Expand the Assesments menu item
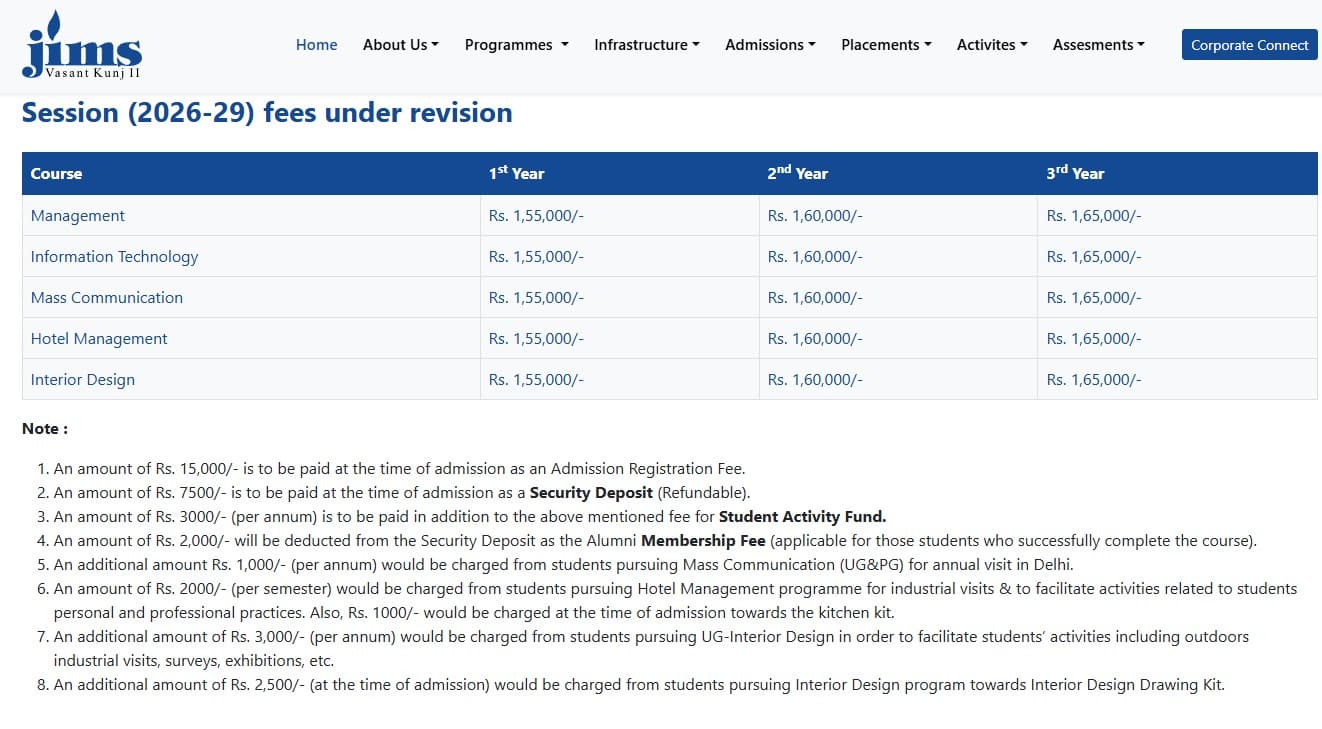 point(1098,45)
